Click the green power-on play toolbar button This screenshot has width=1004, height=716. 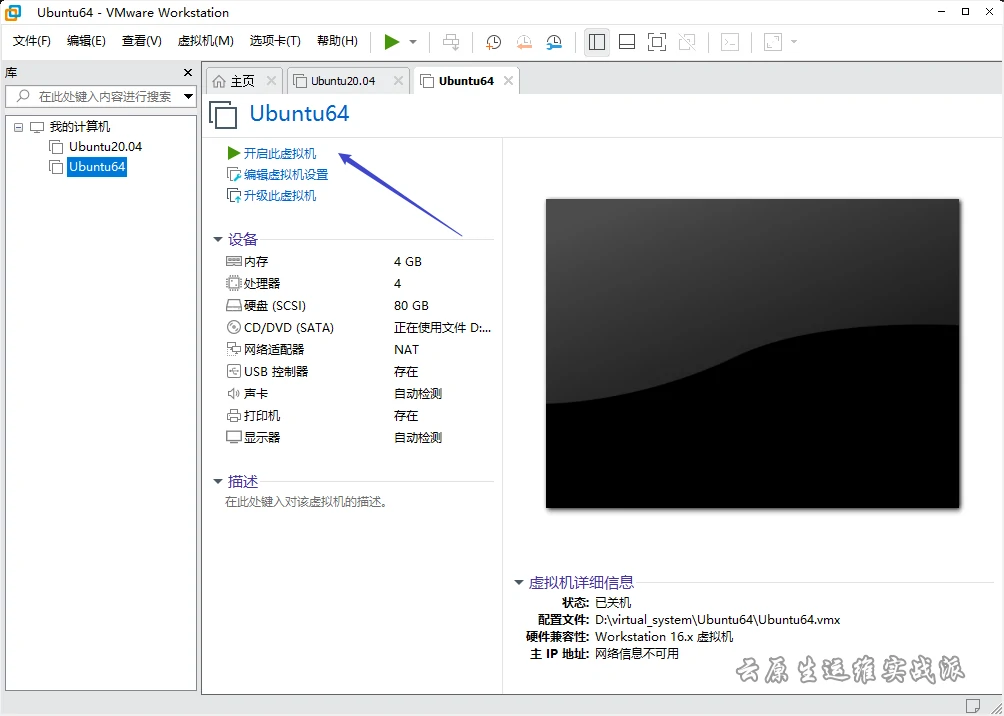pyautogui.click(x=391, y=42)
